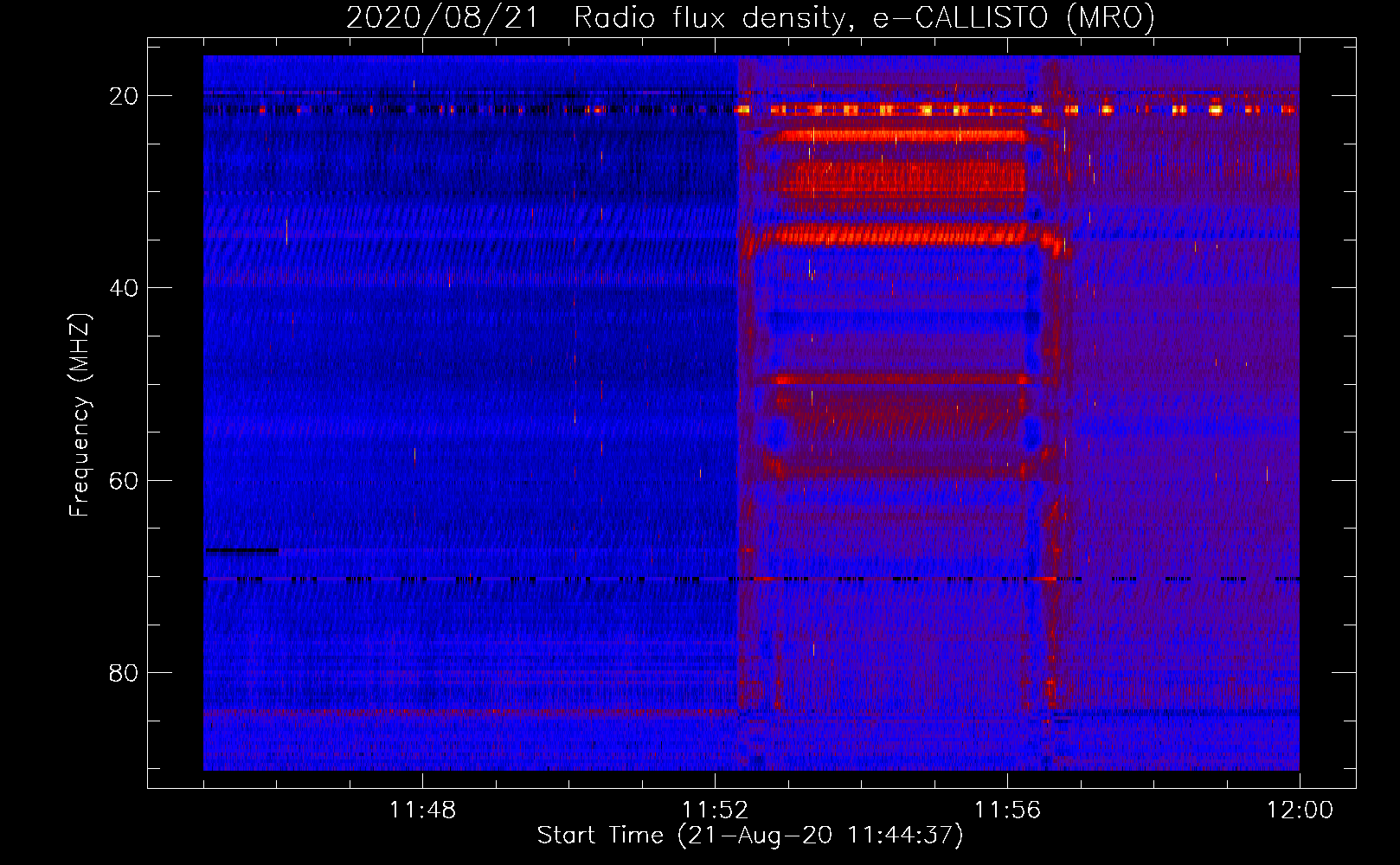This screenshot has height=865, width=1400.
Task: Click the 11:52 time tick label
Action: (715, 811)
